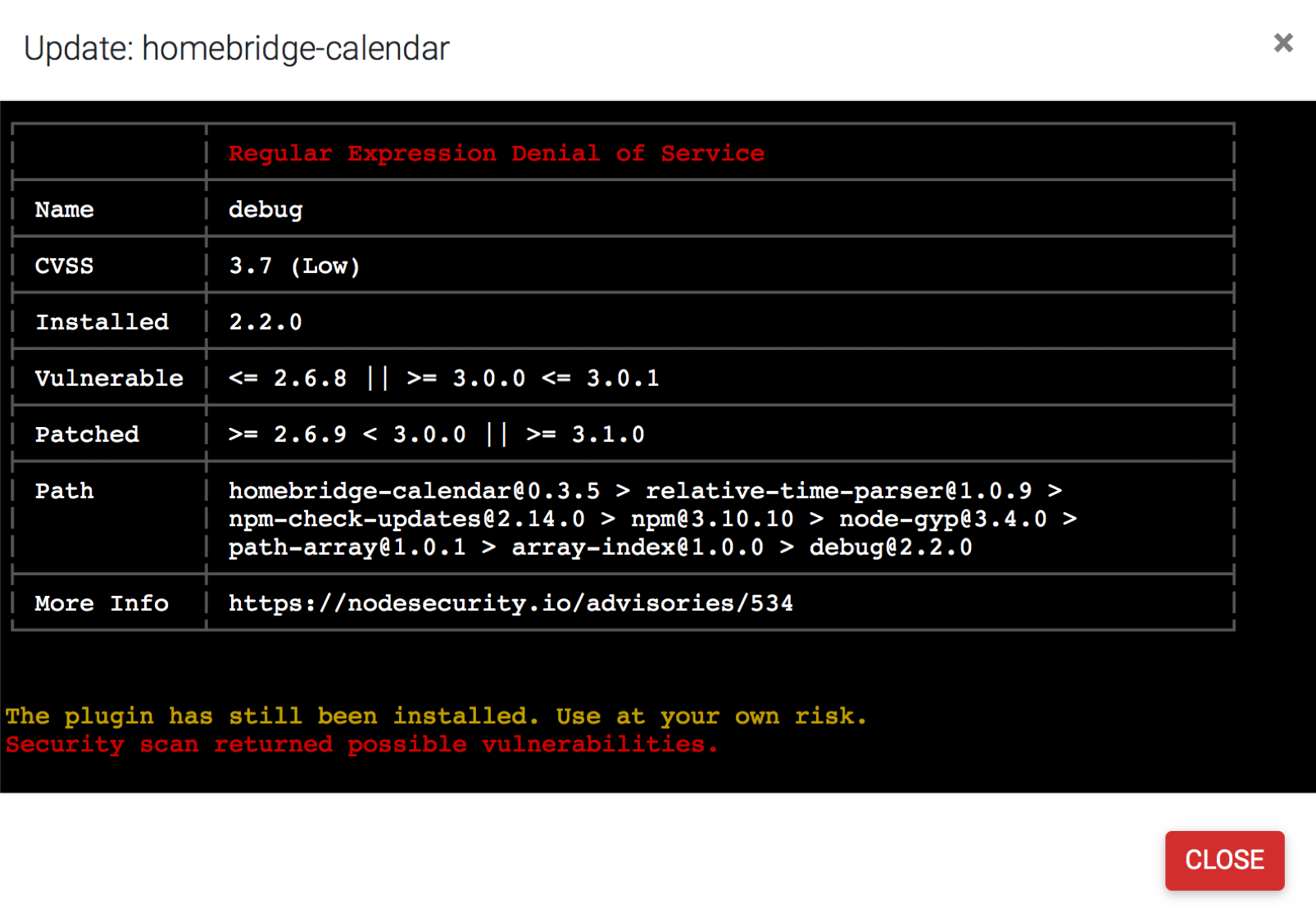Screen dimensions: 1316x922
Task: Click the CVSS score '3.7 (Low)'
Action: [x=294, y=266]
